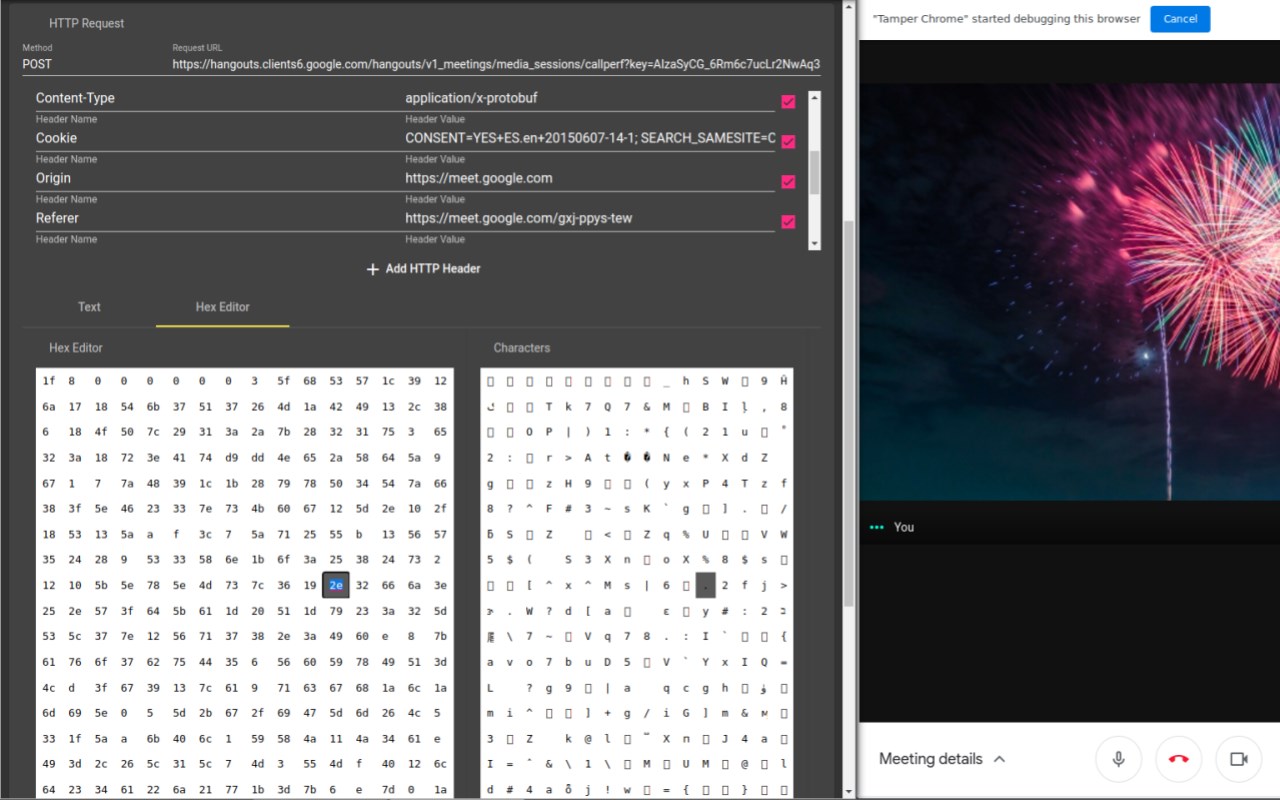Uncheck the Referer header checkbox
The image size is (1280, 800).
788,221
